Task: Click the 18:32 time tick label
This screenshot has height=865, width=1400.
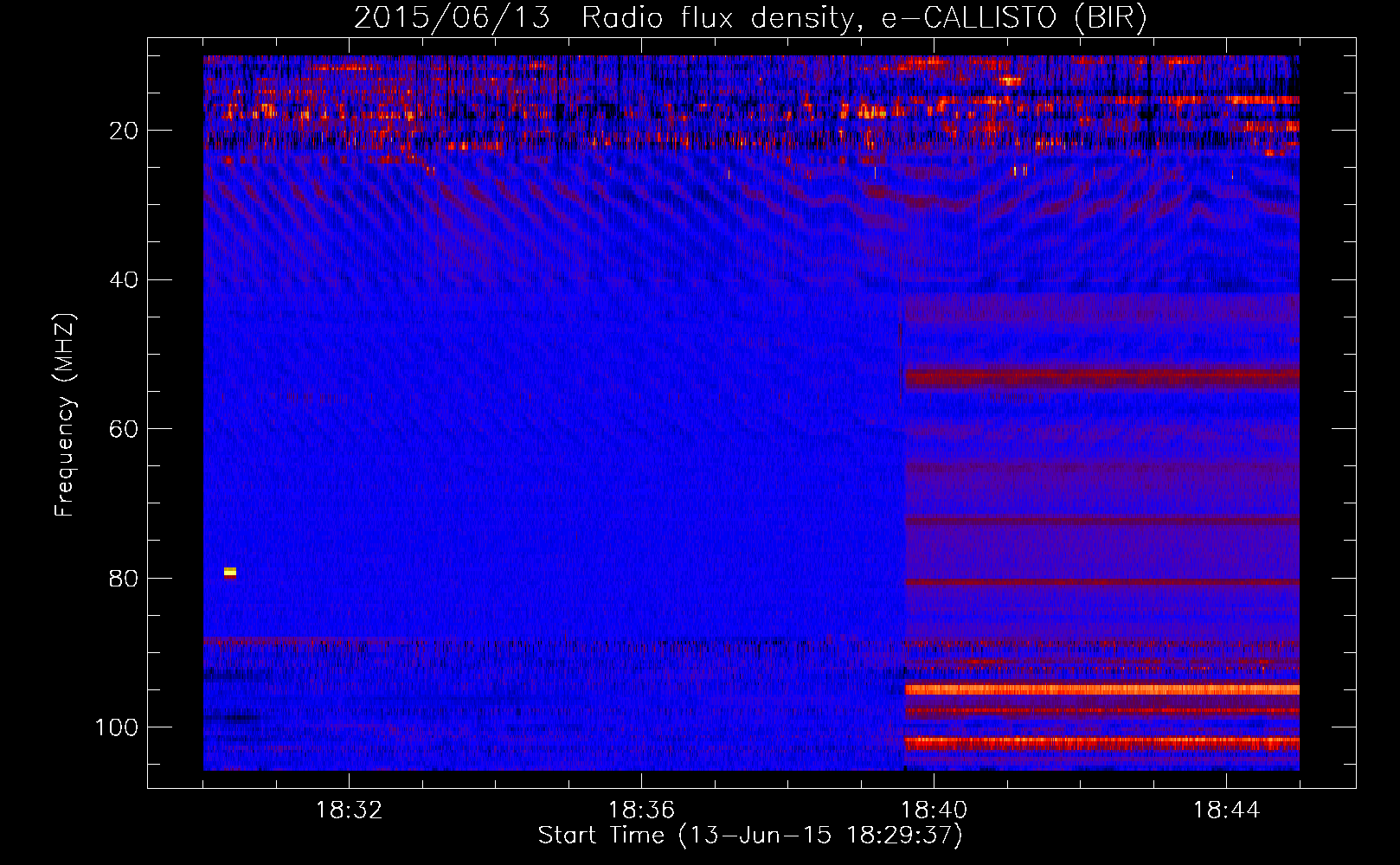Action: coord(349,811)
